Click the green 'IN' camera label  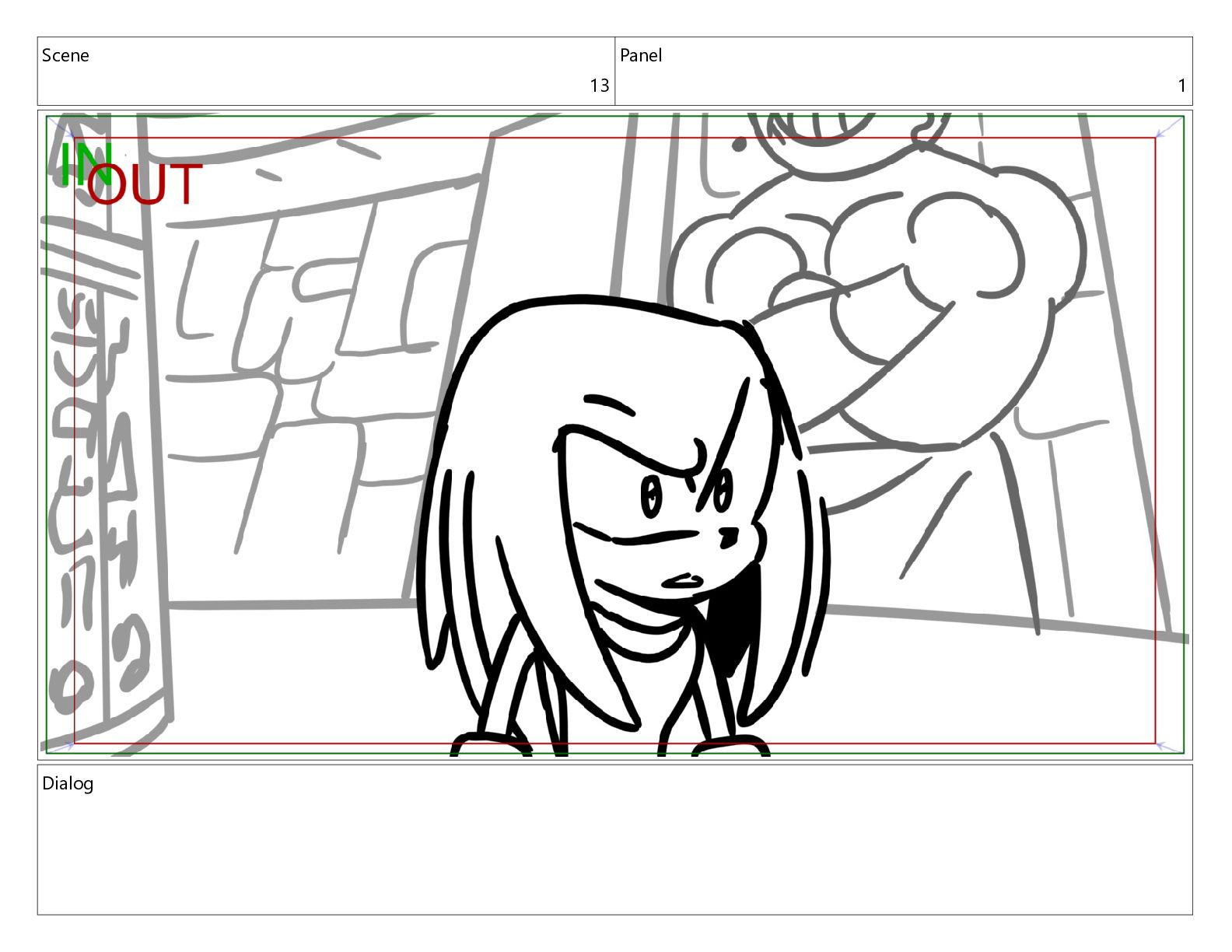[86, 164]
